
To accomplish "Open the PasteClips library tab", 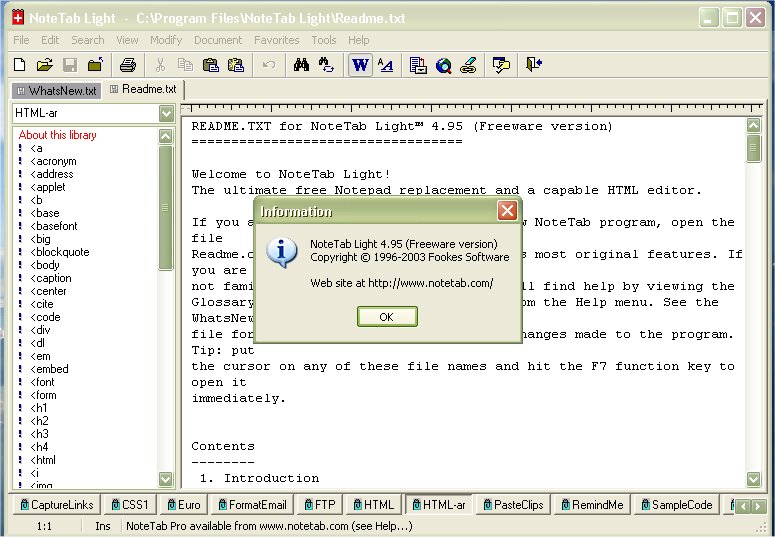I will click(x=513, y=505).
